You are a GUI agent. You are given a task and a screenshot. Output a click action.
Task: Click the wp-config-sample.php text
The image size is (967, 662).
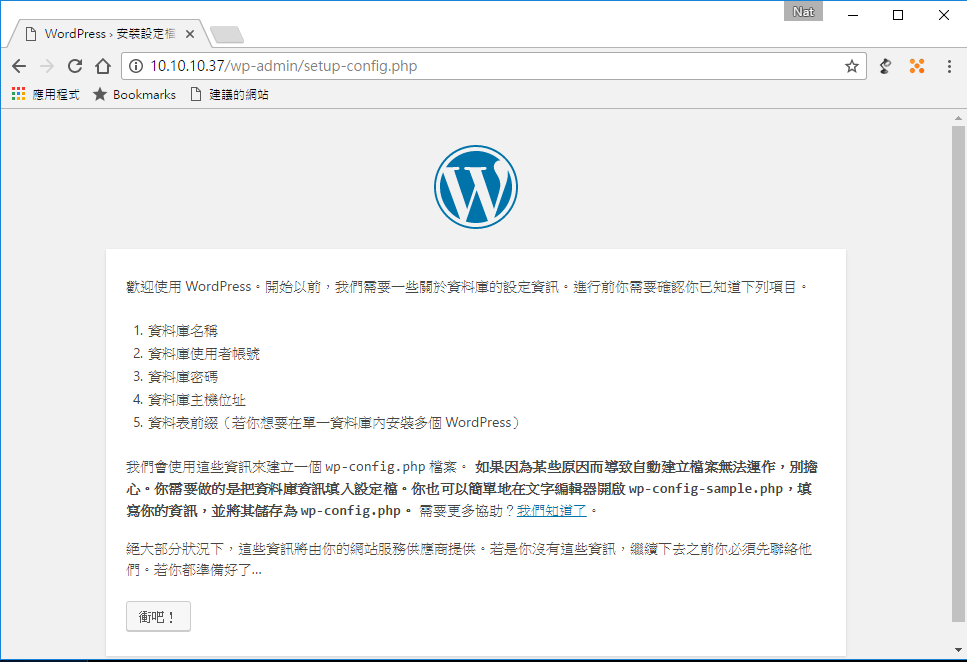tap(706, 489)
